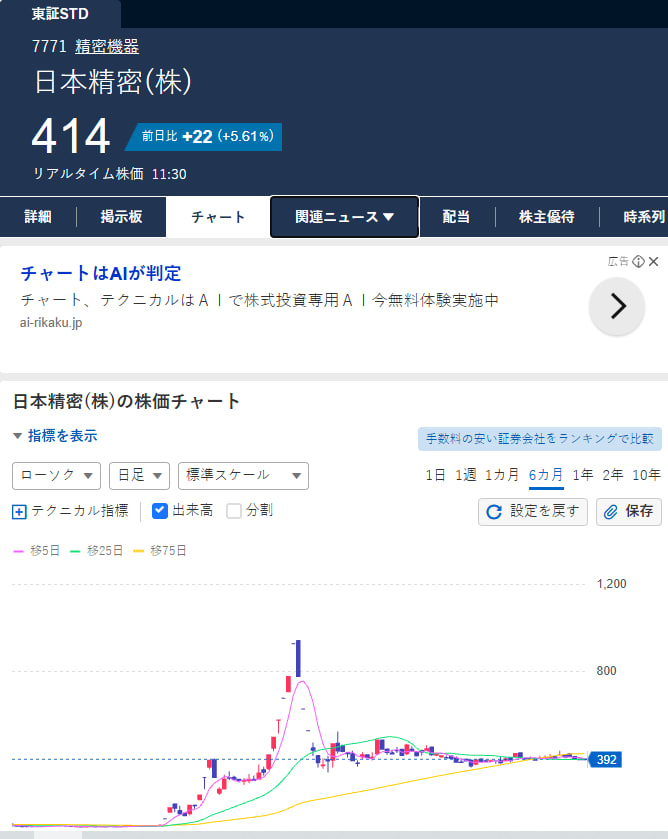Click the 日本精密(株)の株価チャート heading
Viewport: 668px width, 839px height.
pos(126,401)
